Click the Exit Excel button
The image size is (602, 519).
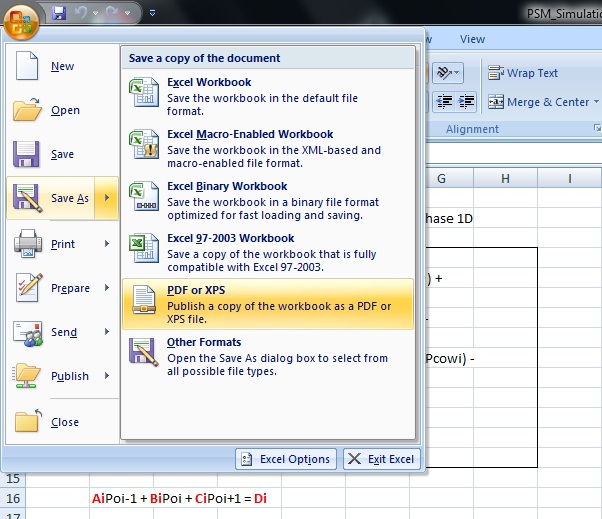pyautogui.click(x=382, y=459)
